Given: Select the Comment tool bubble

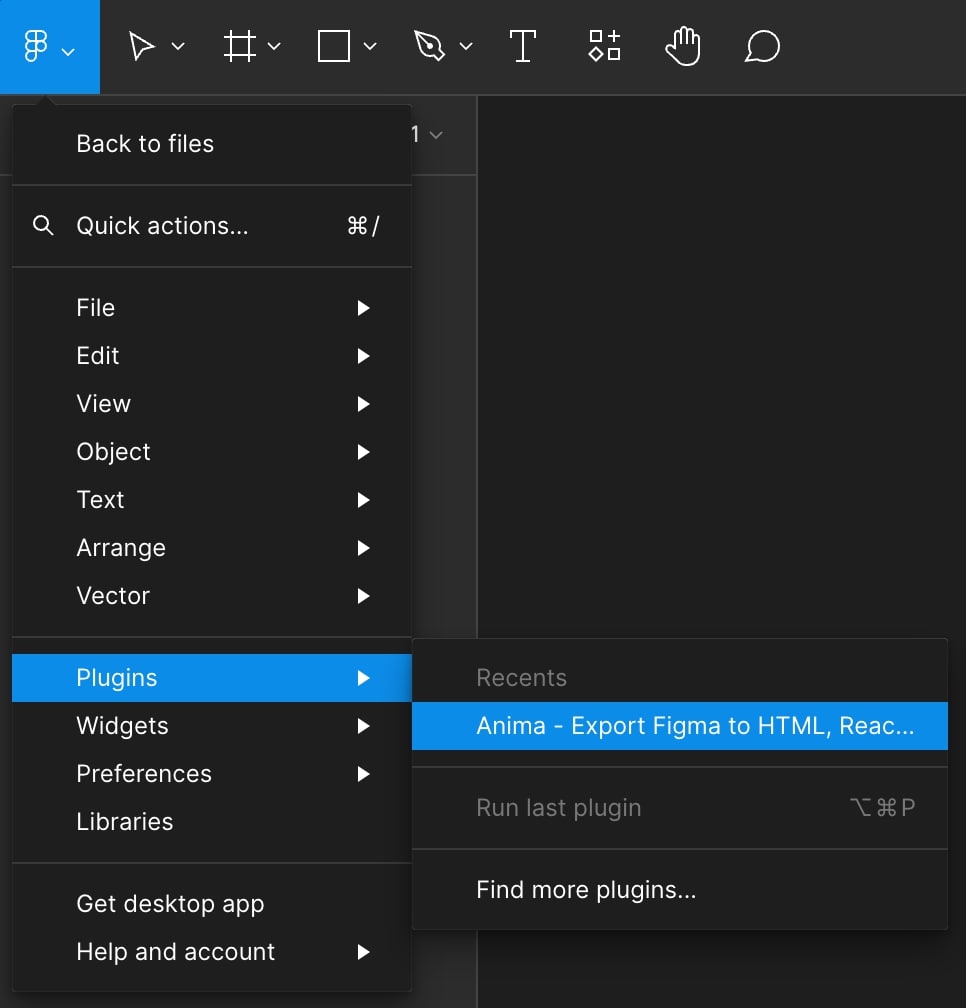Looking at the screenshot, I should (762, 47).
